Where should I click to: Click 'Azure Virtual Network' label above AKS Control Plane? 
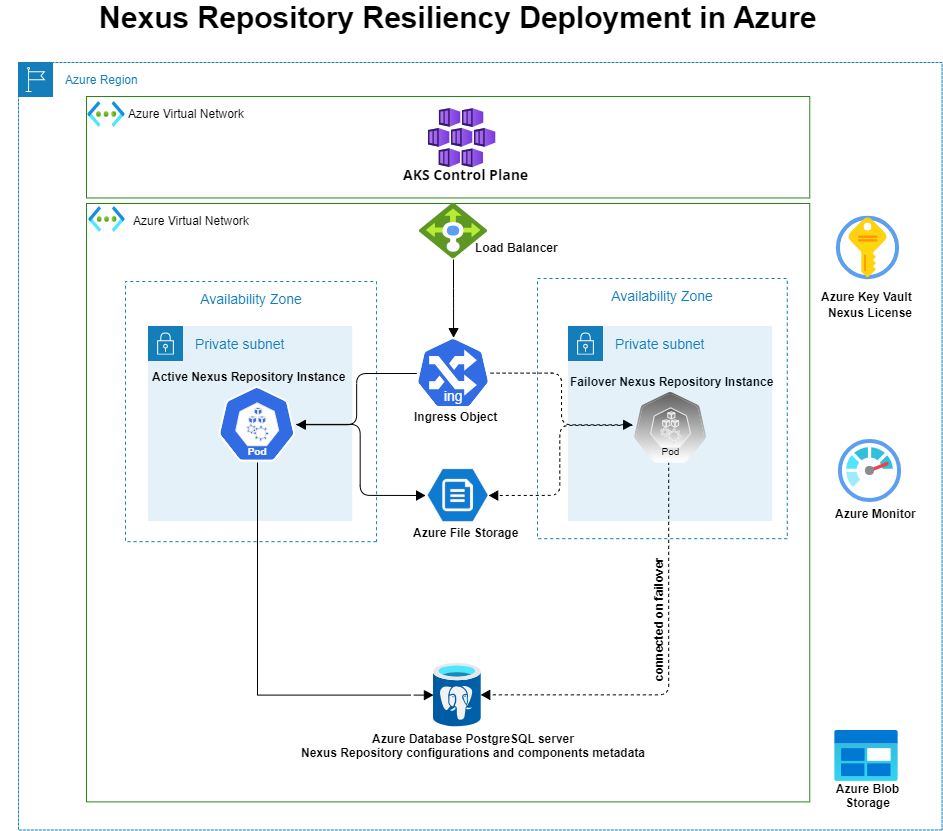click(186, 114)
